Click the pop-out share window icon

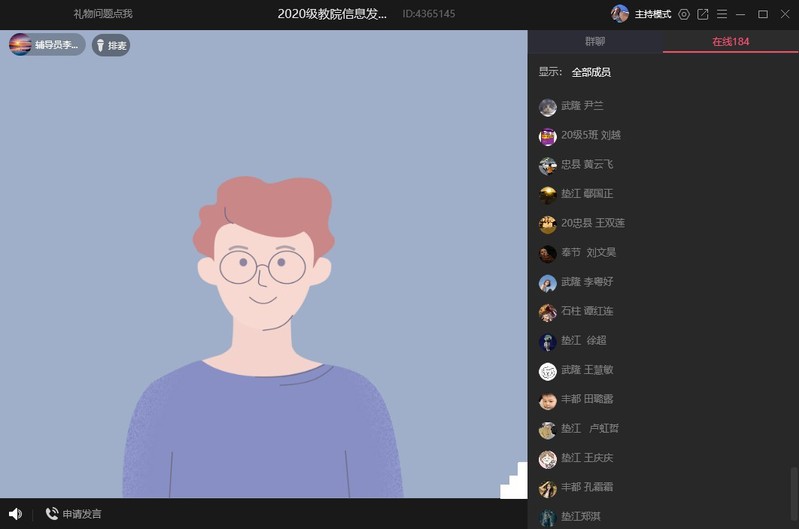[x=703, y=14]
